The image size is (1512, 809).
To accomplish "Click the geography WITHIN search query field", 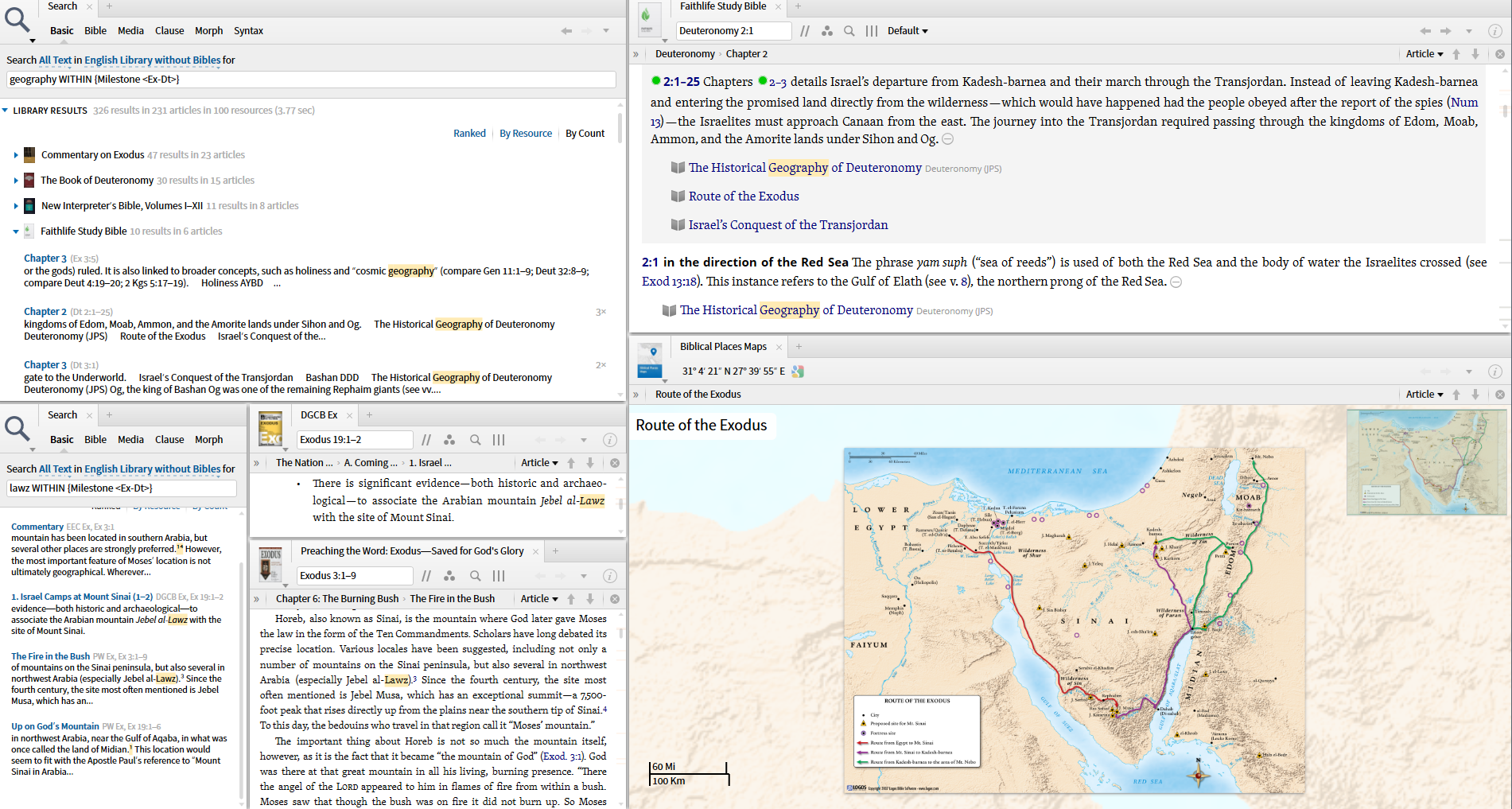I will (311, 80).
